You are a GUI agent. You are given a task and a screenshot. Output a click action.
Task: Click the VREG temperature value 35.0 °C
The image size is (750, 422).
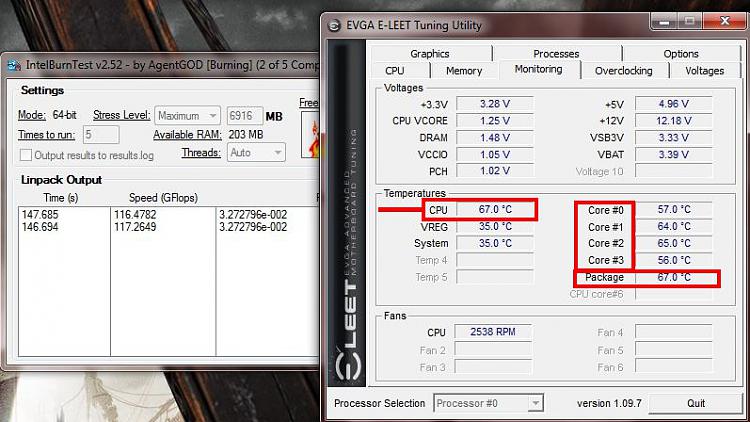pos(495,226)
